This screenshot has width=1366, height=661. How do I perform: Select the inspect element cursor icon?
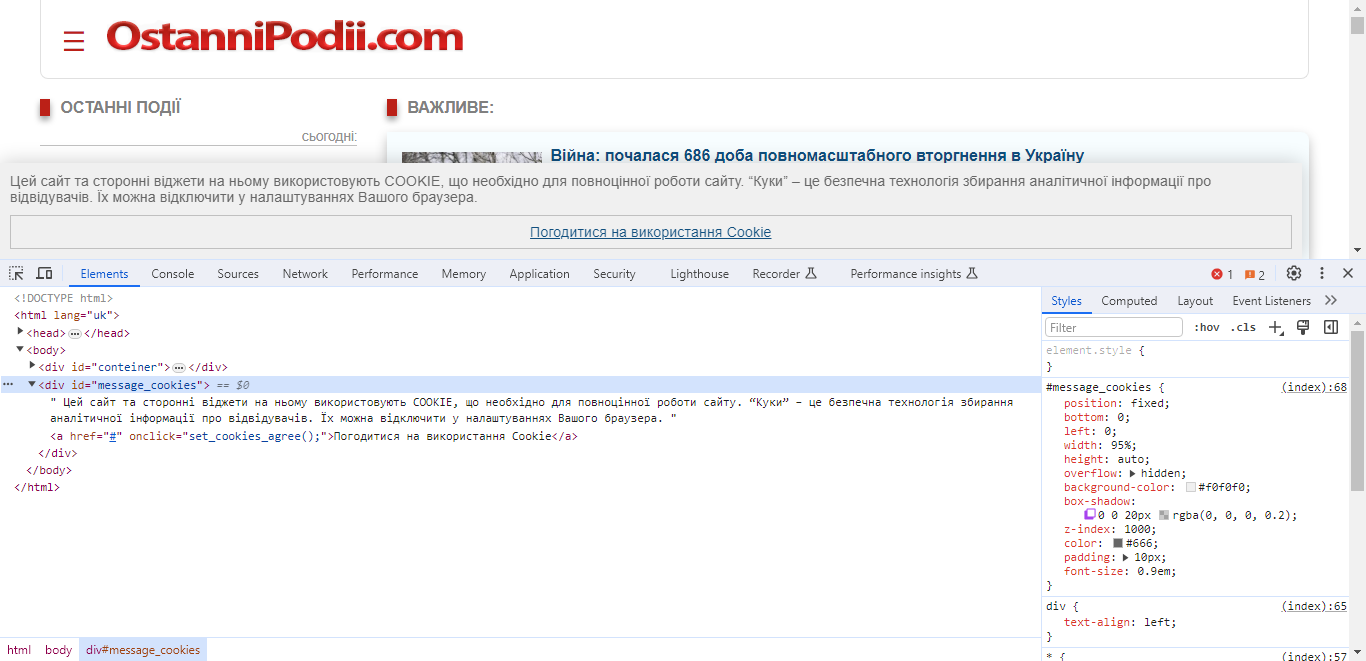coord(15,273)
